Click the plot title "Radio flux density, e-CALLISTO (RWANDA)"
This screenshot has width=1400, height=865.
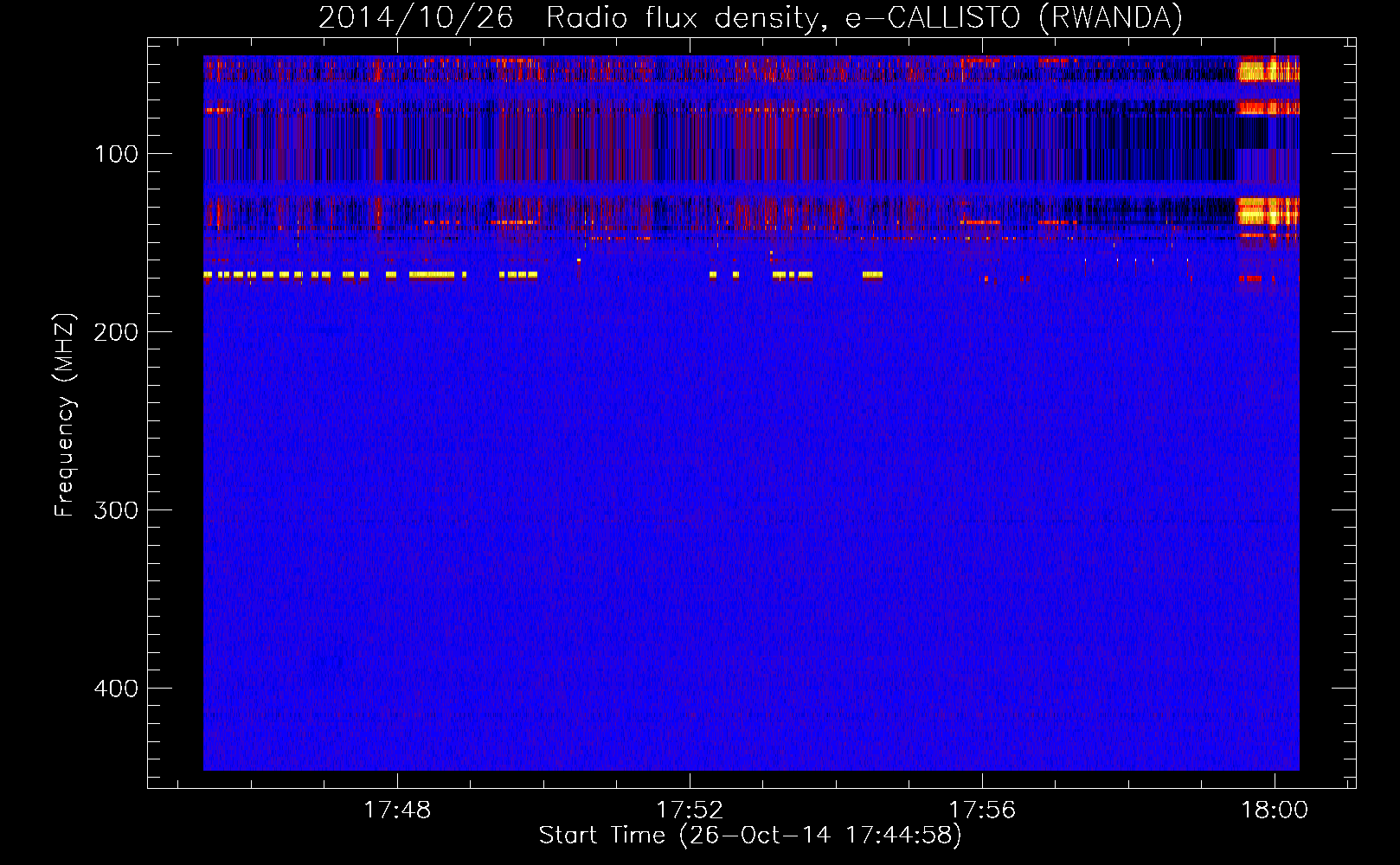[864, 17]
